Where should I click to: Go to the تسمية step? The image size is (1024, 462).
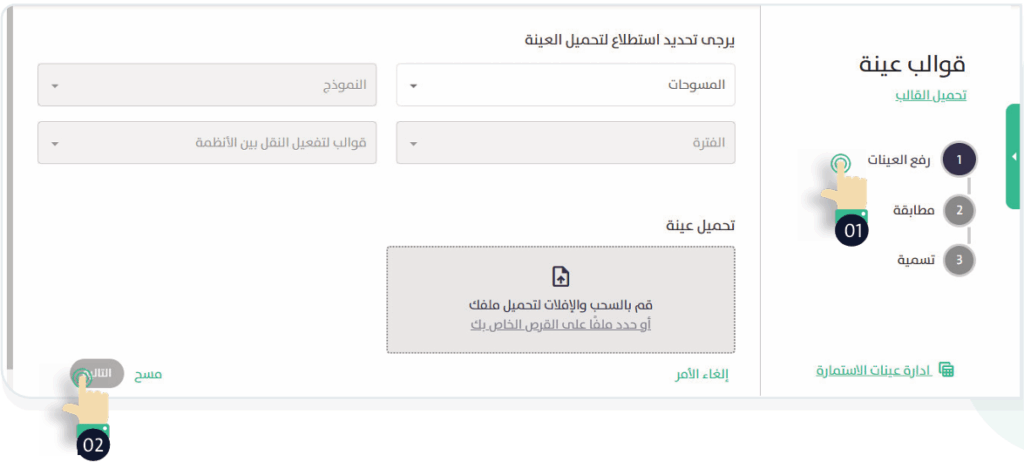pos(916,260)
